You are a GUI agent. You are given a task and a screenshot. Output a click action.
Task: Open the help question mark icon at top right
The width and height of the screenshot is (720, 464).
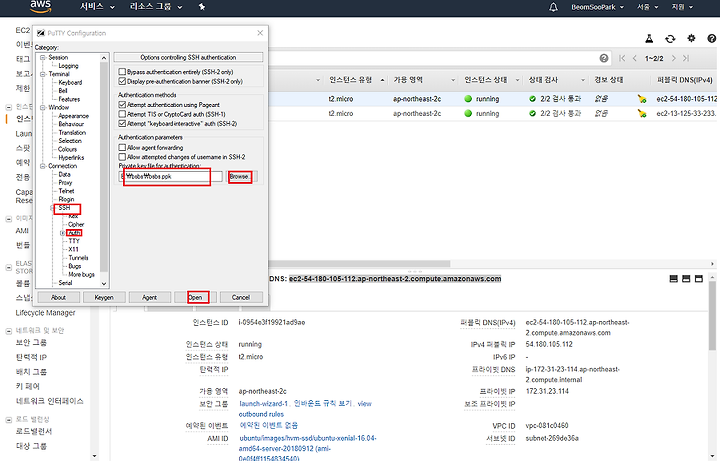click(x=711, y=39)
